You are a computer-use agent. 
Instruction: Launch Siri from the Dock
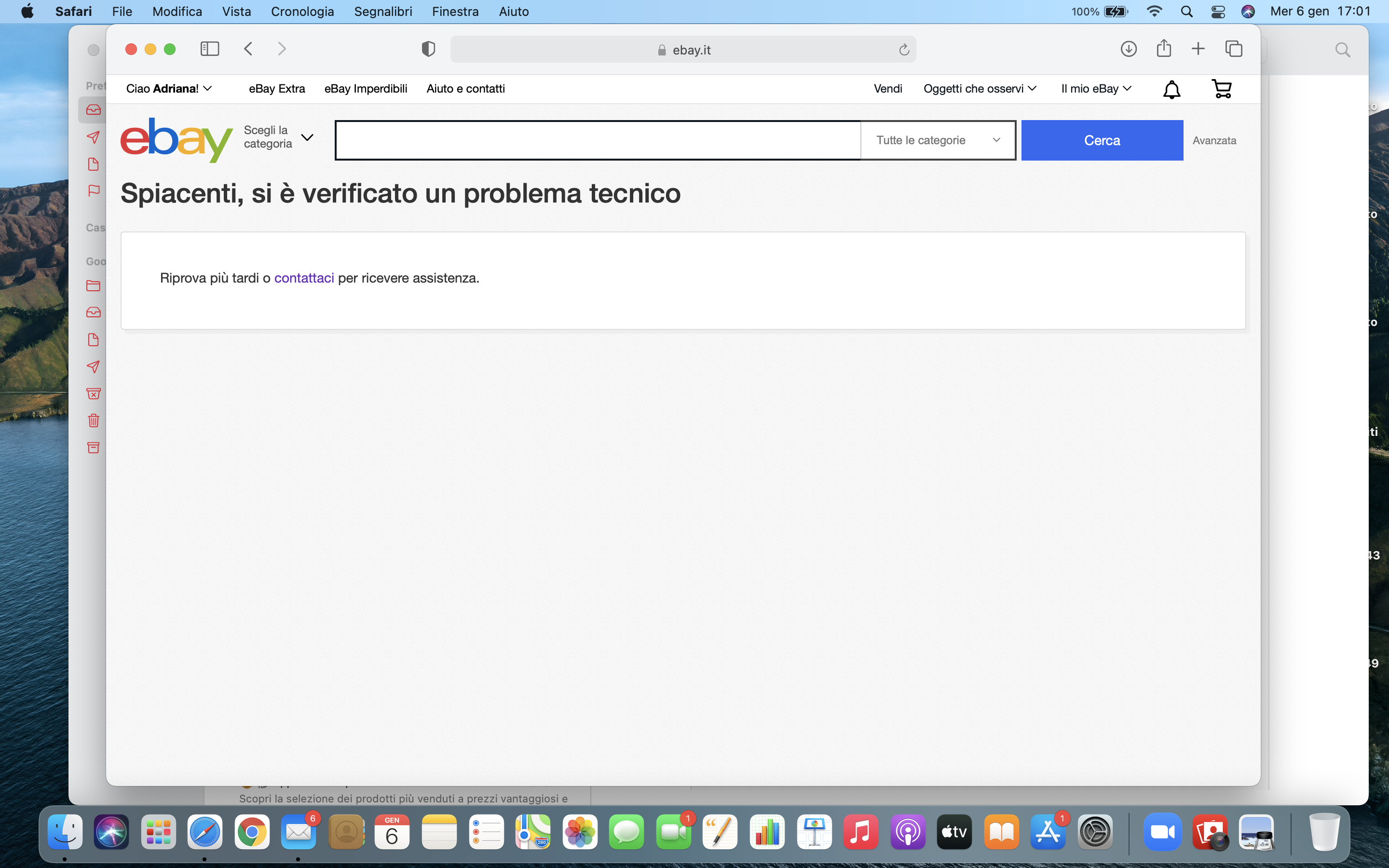click(111, 832)
